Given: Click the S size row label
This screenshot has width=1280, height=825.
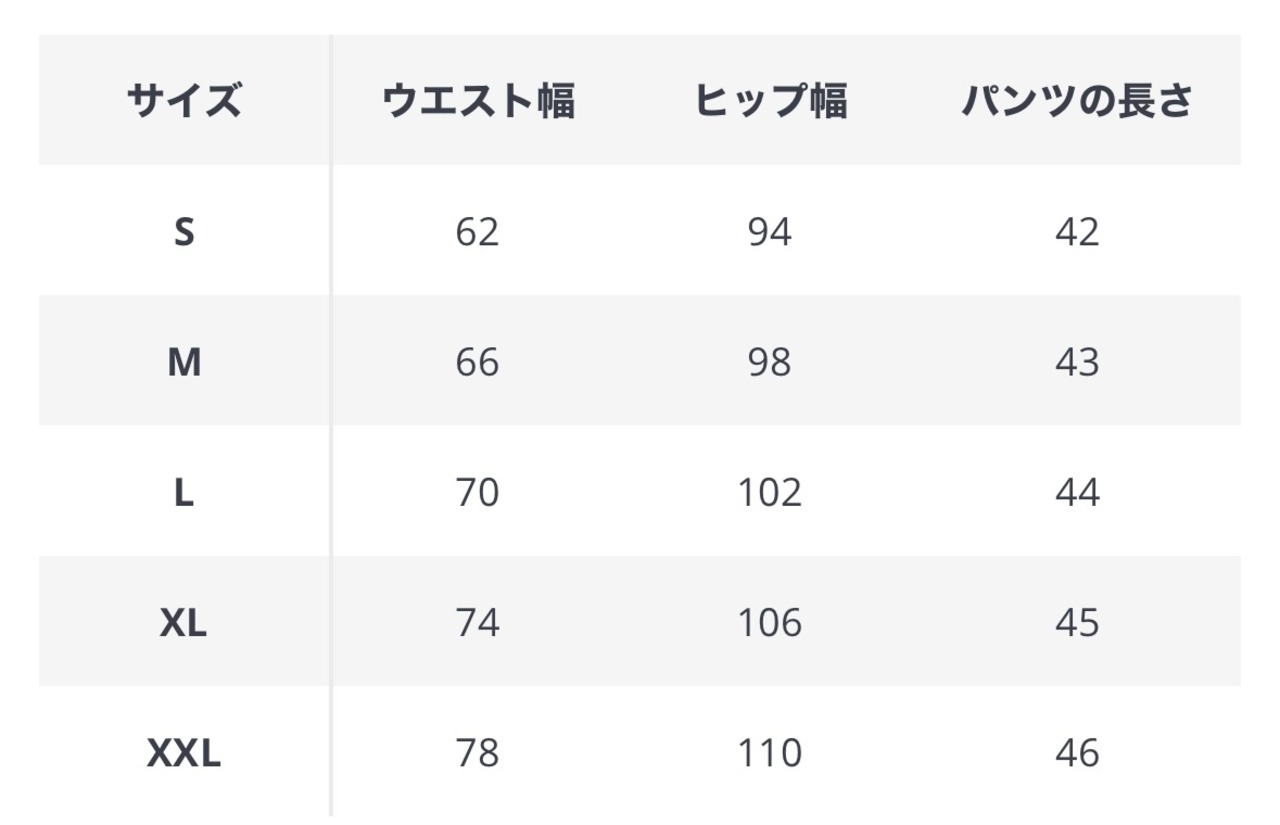Looking at the screenshot, I should [184, 232].
